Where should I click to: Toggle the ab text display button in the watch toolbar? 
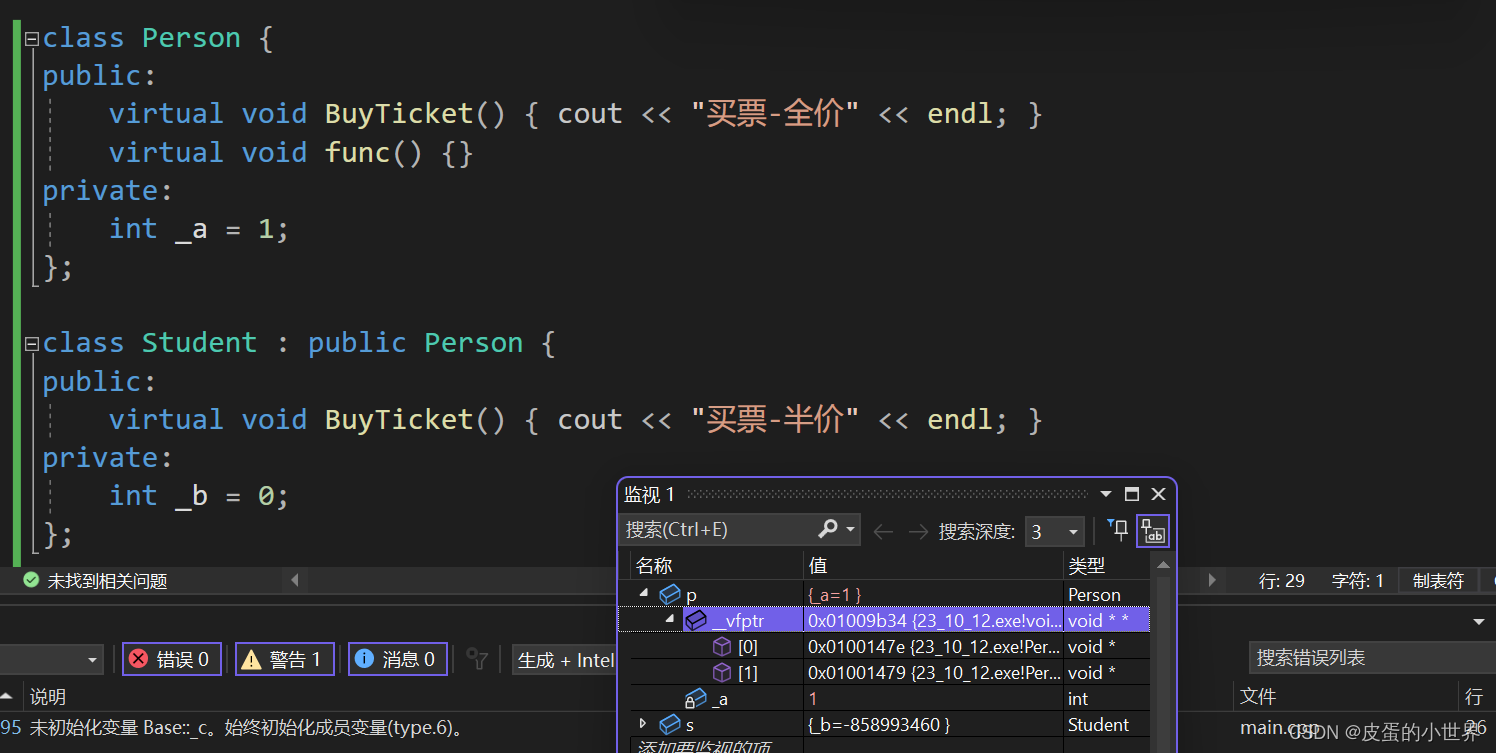tap(1153, 531)
